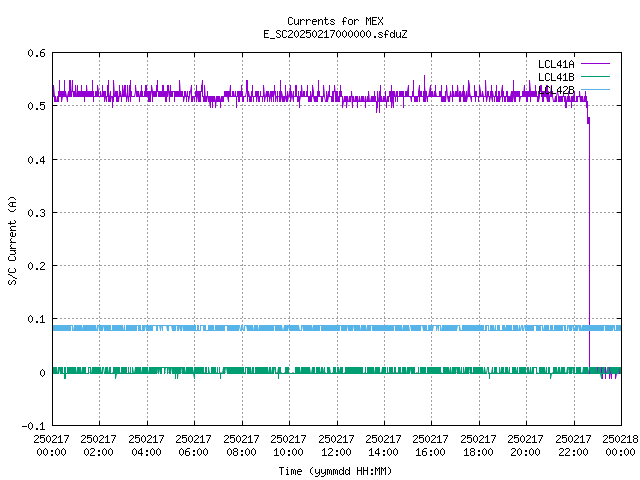
Task: Click the filename 'E_SC20250217000000.sfduZ'
Action: click(x=335, y=34)
